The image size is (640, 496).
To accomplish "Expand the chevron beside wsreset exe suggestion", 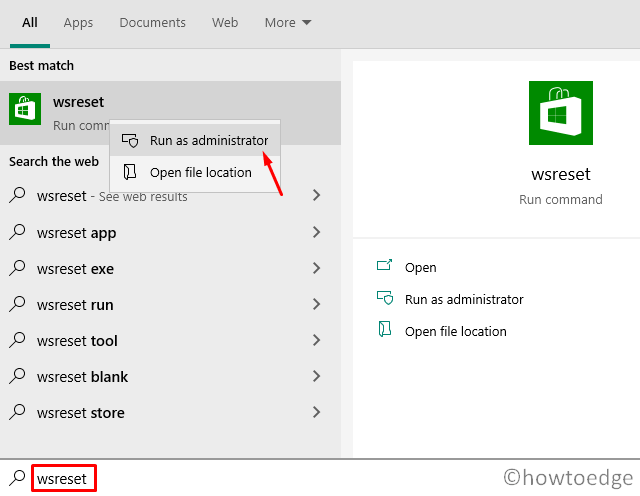I will point(316,269).
